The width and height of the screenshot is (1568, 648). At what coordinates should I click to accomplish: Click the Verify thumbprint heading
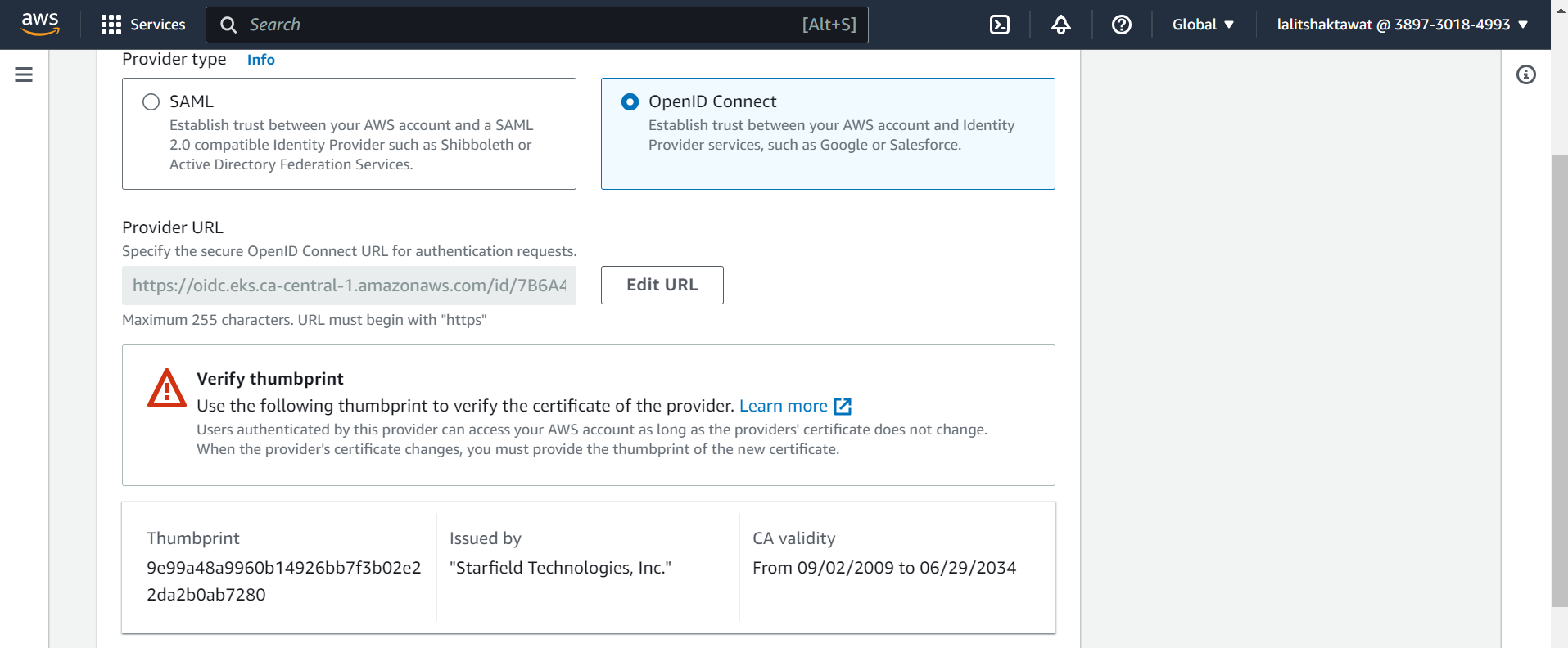(269, 379)
